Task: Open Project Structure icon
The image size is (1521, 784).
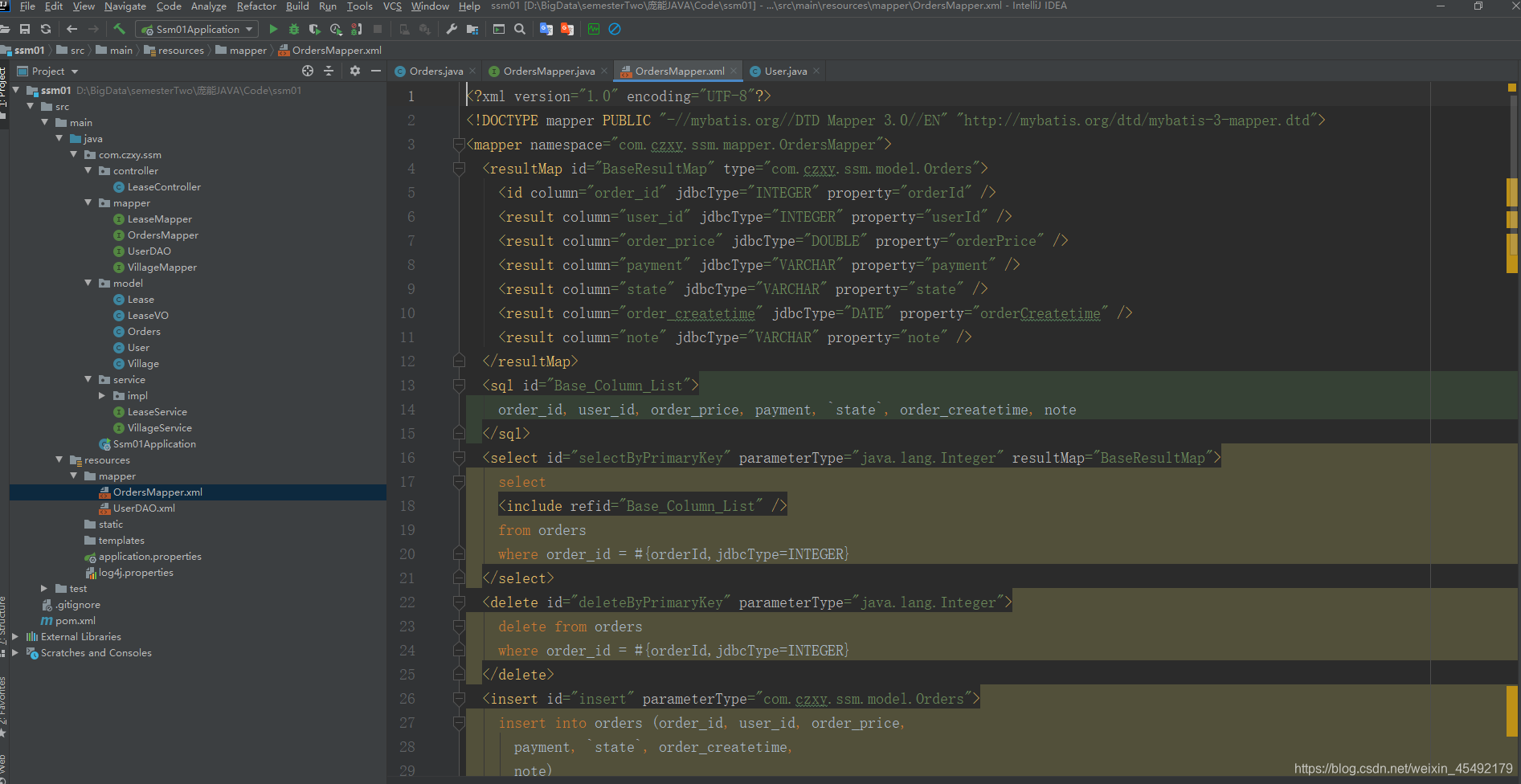Action: click(472, 29)
